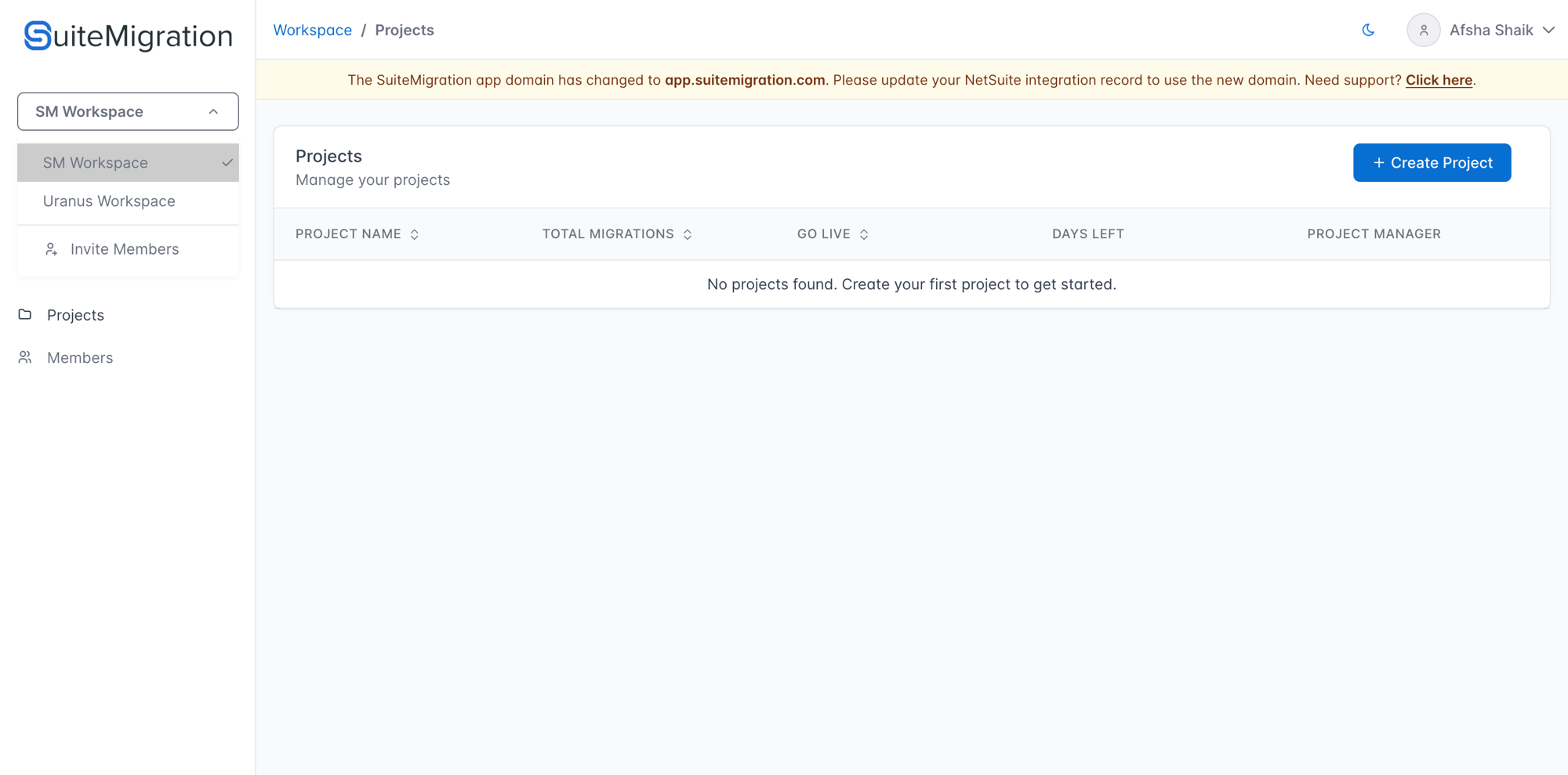
Task: Click the user avatar icon
Action: pos(1423,30)
